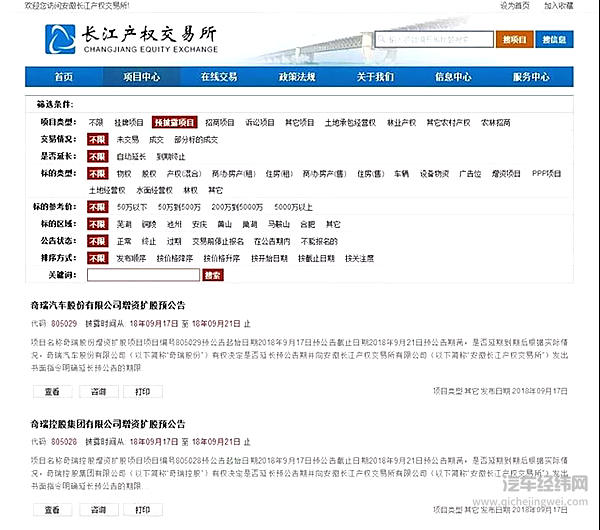The width and height of the screenshot is (600, 530).
Task: Click the 关键词 keyword input field
Action: pos(143,275)
